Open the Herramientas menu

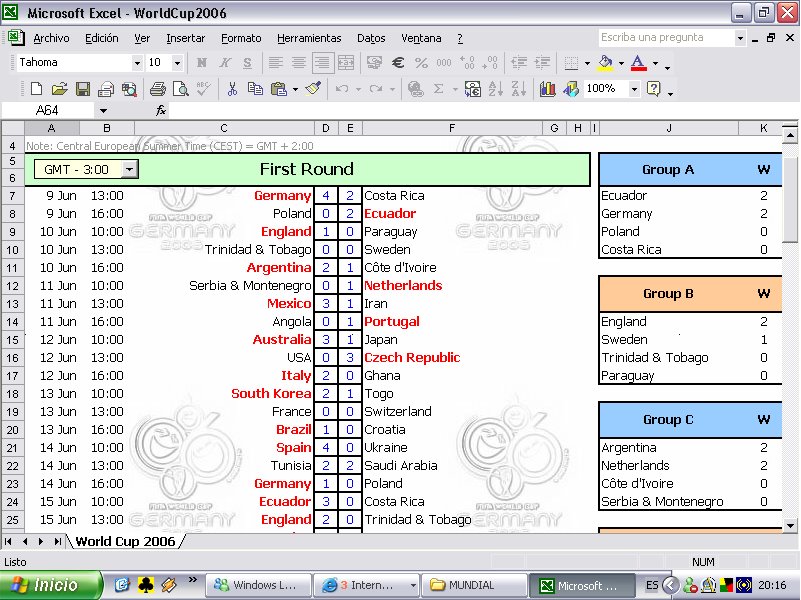[309, 38]
